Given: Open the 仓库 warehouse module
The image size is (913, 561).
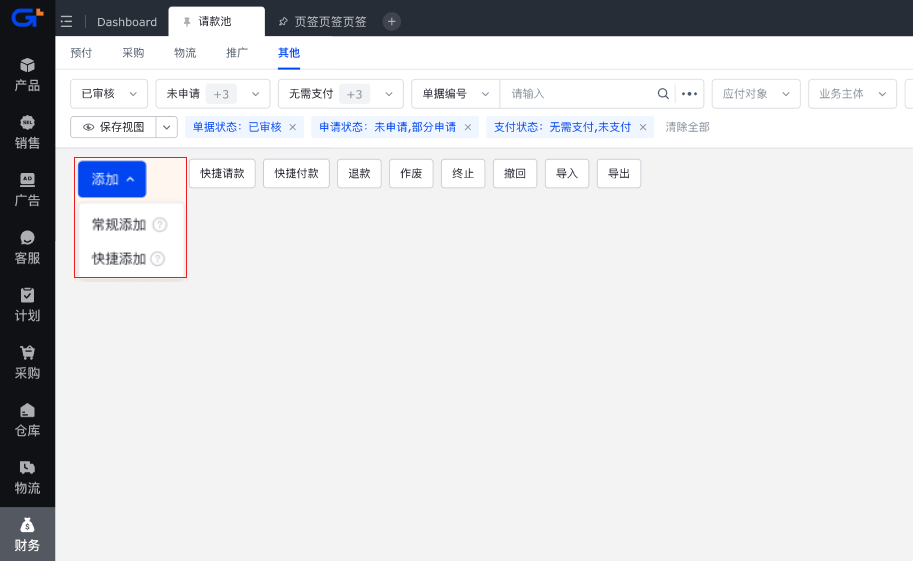Looking at the screenshot, I should tap(27, 420).
